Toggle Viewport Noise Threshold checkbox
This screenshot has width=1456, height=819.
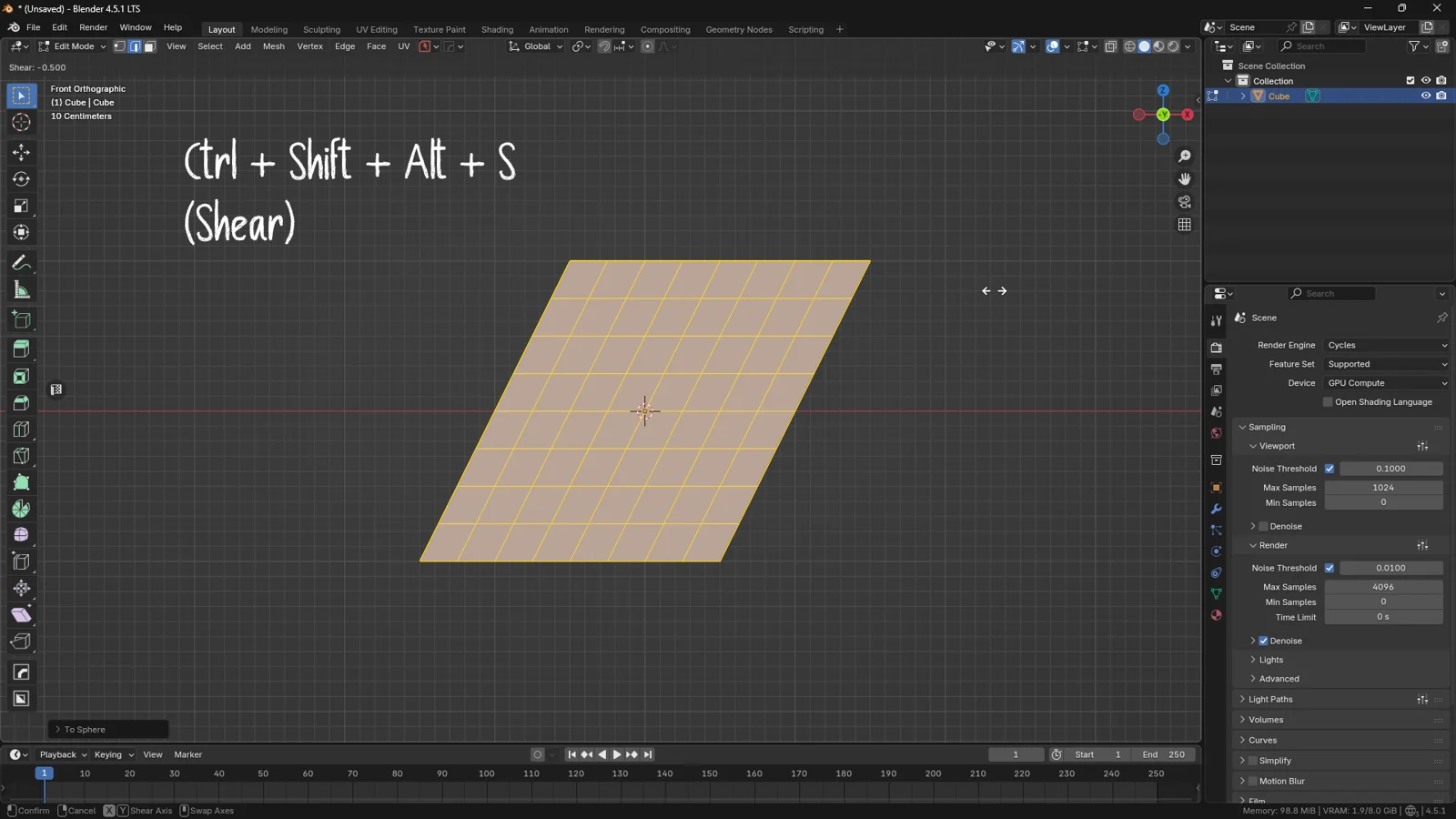coord(1330,469)
